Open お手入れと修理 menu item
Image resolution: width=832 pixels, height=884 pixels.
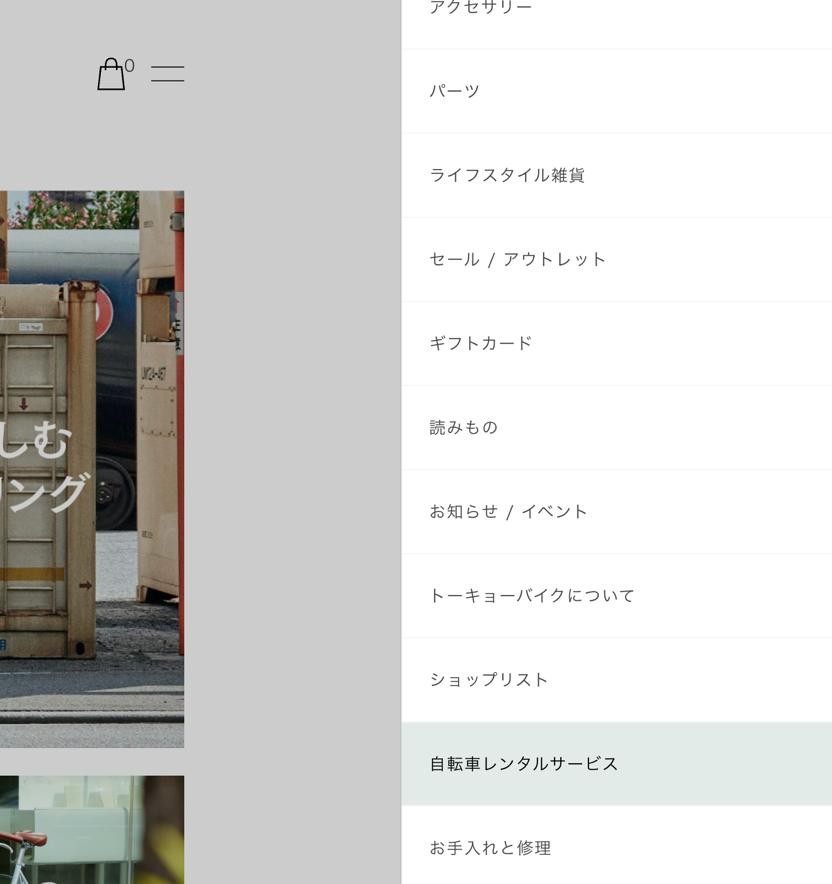coord(490,847)
